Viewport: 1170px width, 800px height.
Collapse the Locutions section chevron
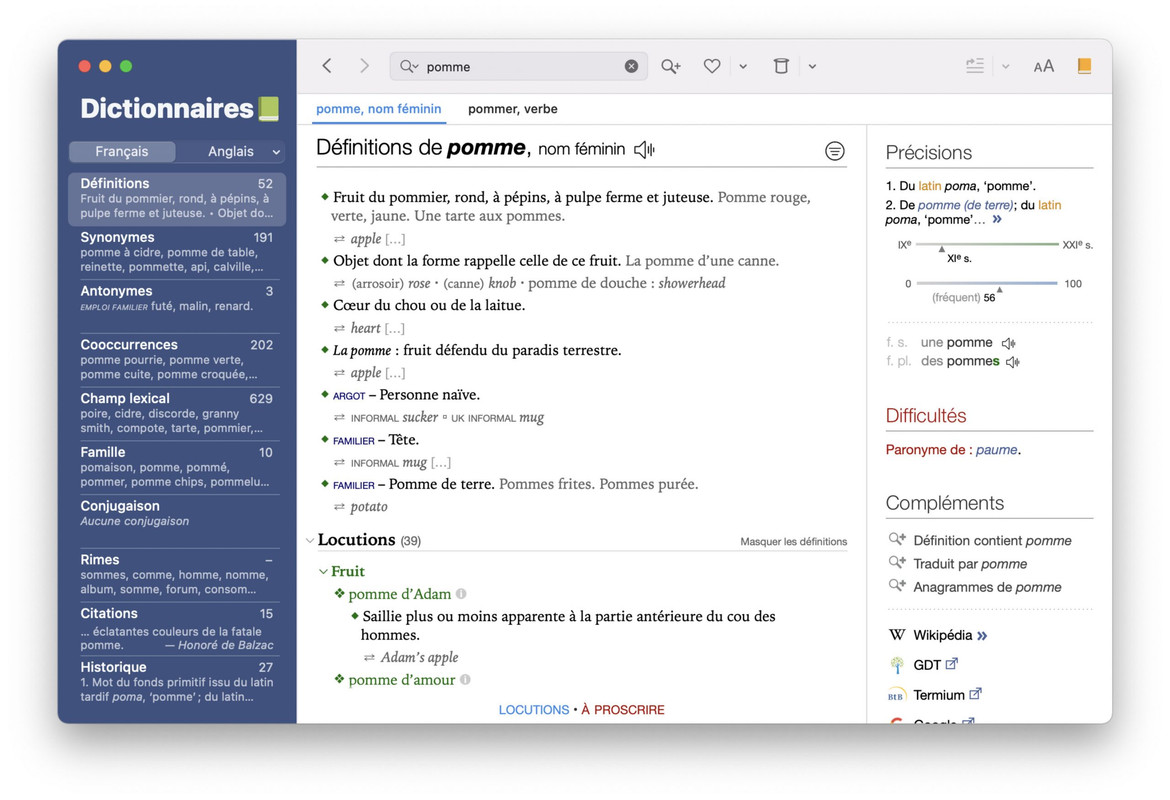pos(310,540)
